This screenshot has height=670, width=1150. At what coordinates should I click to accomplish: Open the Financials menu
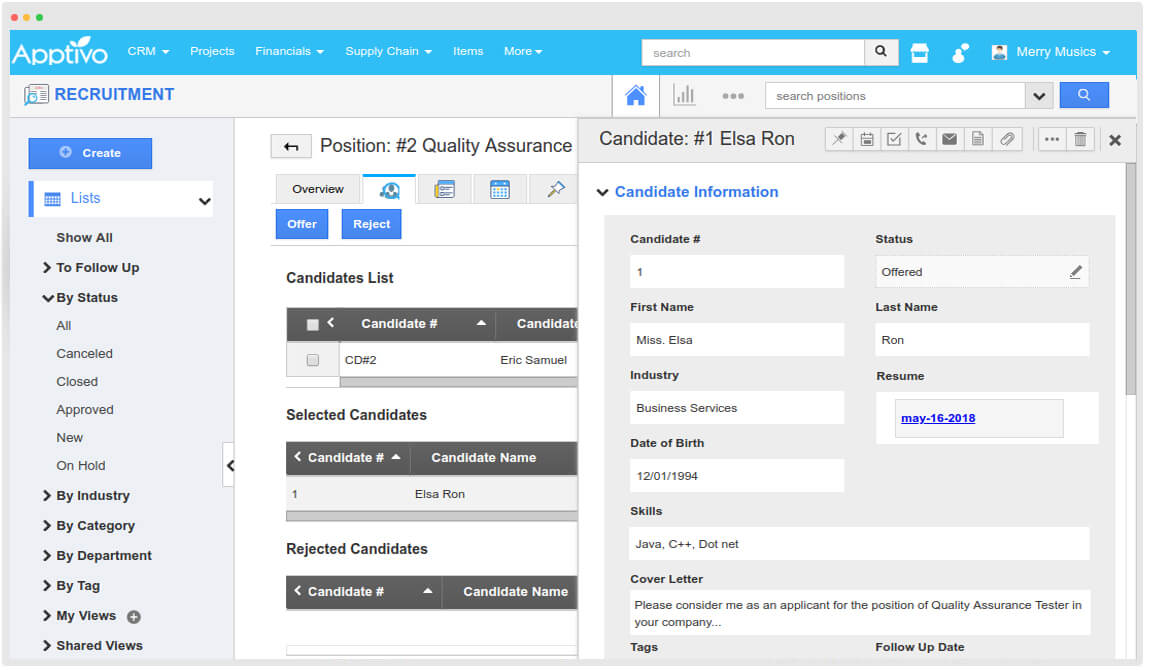coord(289,51)
